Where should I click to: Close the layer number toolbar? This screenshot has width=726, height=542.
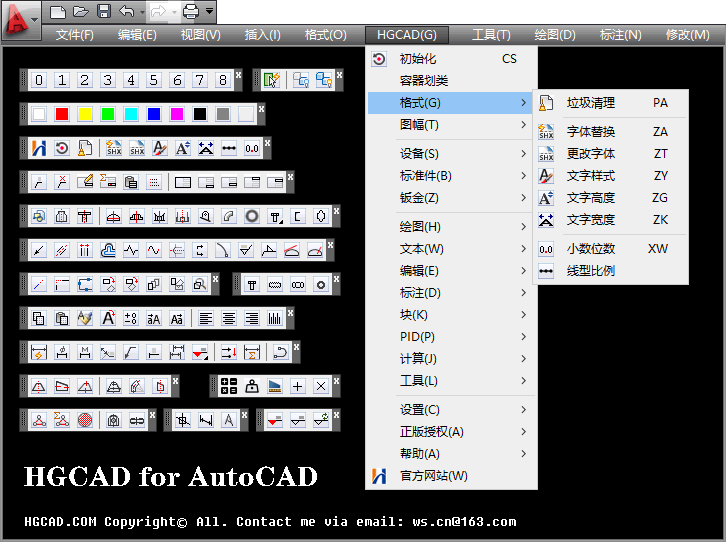coord(238,74)
